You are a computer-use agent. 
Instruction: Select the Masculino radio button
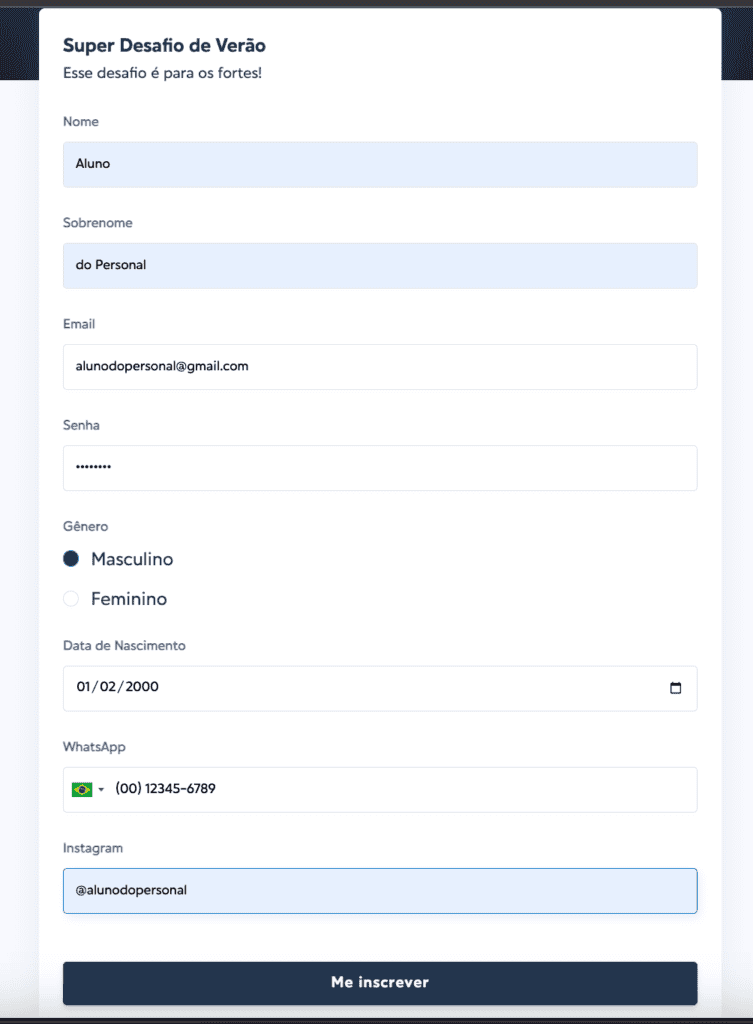pos(71,558)
